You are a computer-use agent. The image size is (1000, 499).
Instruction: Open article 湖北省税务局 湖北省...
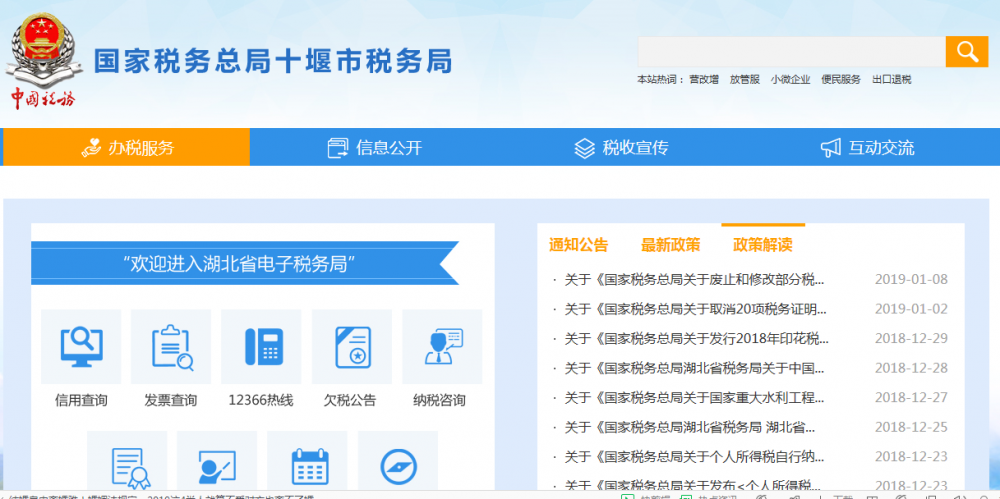(x=690, y=428)
